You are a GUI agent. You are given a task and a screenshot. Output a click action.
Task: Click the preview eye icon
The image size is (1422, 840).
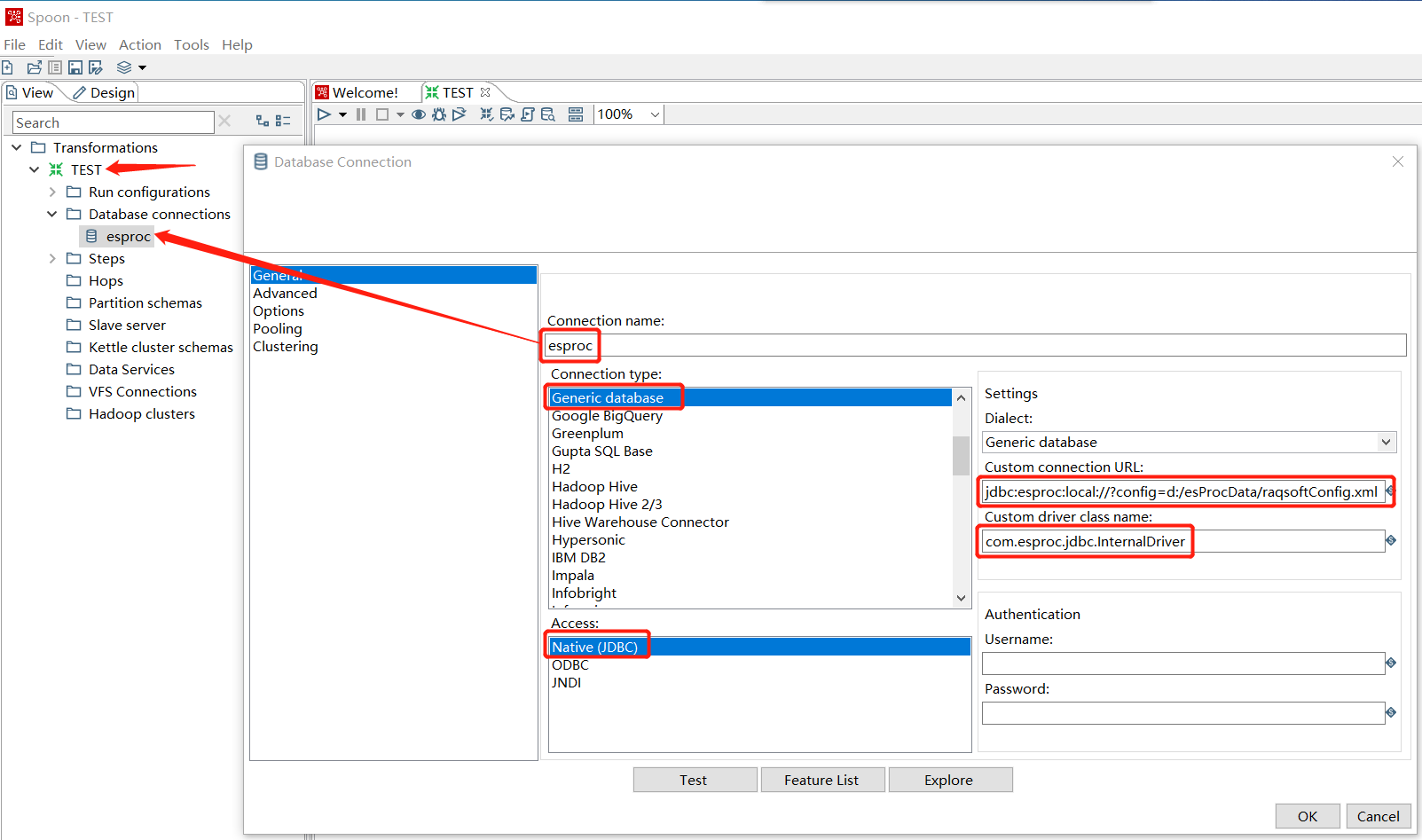point(418,114)
